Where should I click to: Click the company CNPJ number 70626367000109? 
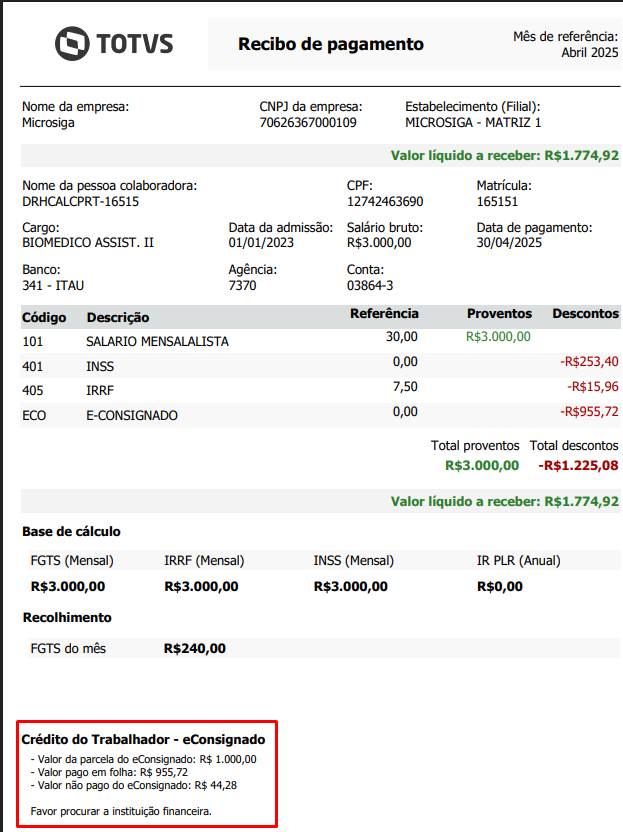(307, 123)
